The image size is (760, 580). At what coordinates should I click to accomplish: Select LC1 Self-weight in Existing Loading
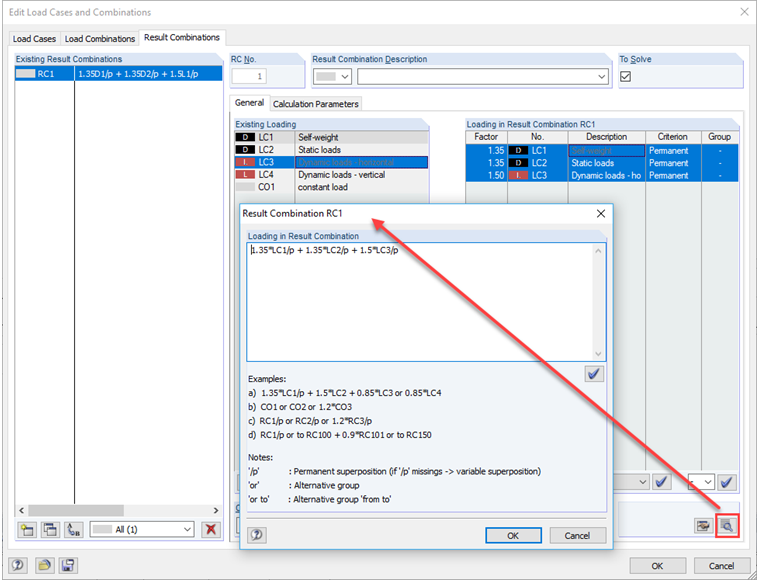point(332,137)
